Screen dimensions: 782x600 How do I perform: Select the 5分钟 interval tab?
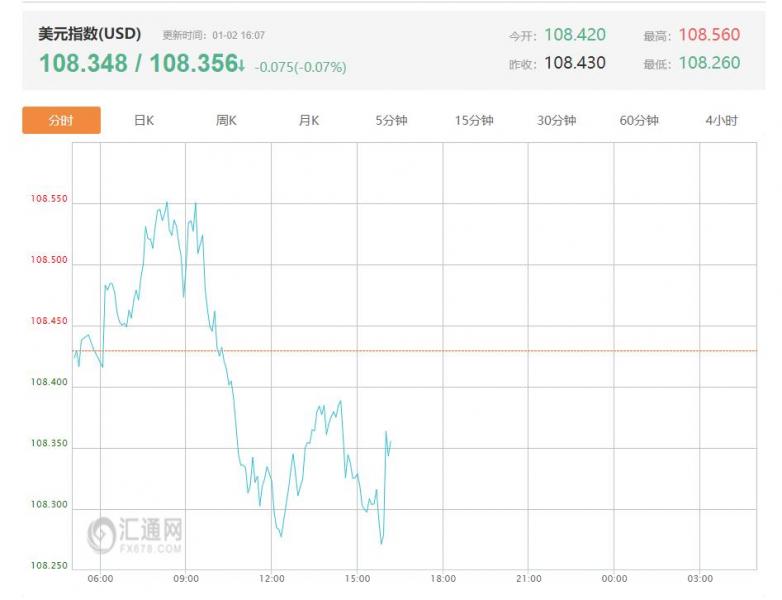coord(391,121)
